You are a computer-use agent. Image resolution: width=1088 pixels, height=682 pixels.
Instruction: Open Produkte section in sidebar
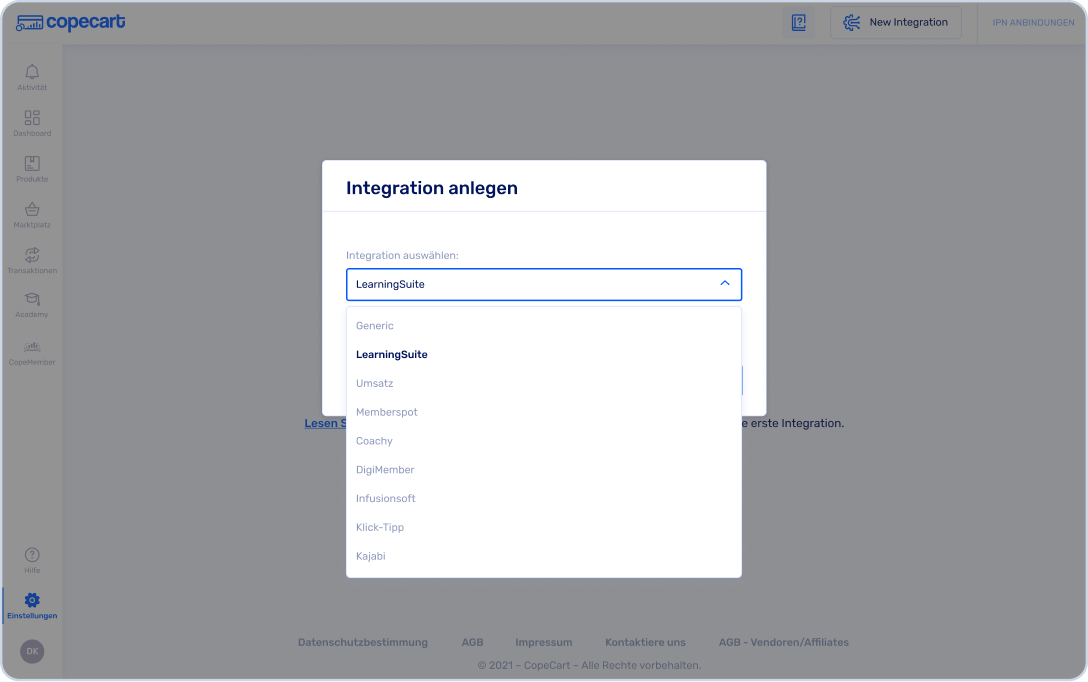(32, 169)
